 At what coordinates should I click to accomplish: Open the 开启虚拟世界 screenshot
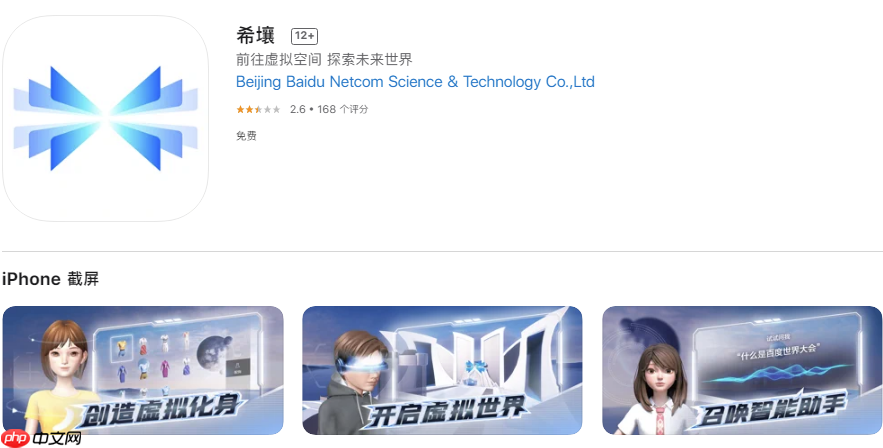coord(442,370)
